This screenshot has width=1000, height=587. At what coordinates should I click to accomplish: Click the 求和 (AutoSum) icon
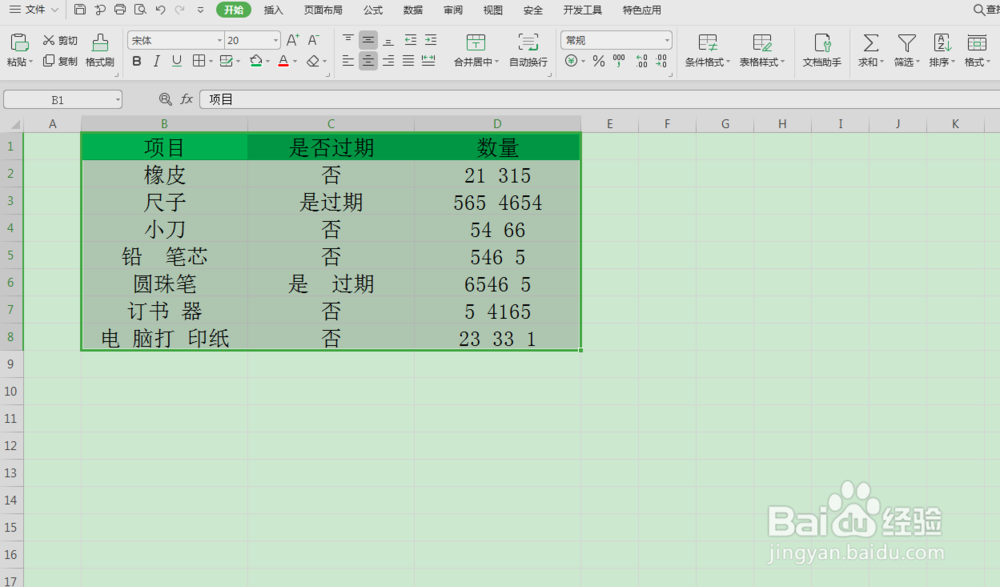(x=869, y=50)
